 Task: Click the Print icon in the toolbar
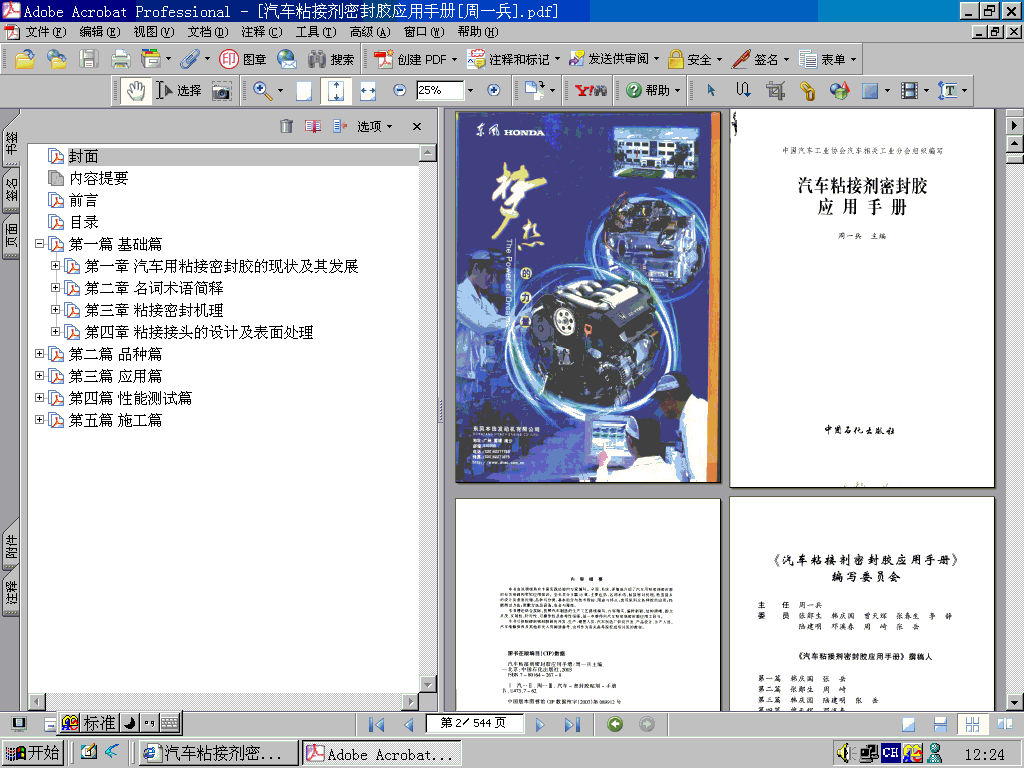[119, 58]
